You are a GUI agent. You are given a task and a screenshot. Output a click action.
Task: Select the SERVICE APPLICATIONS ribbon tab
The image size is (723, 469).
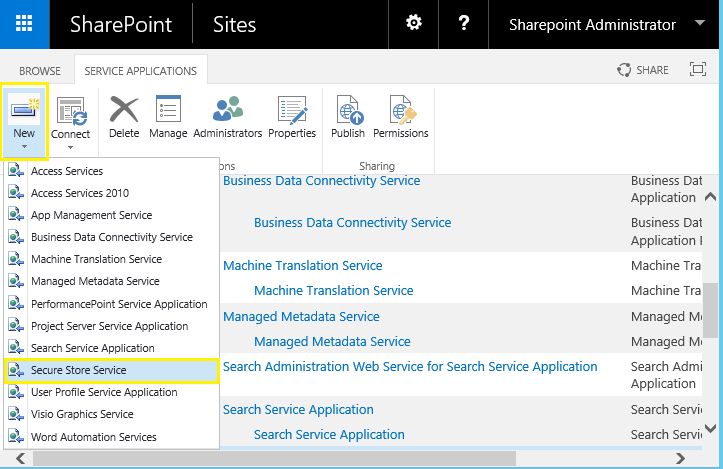141,71
